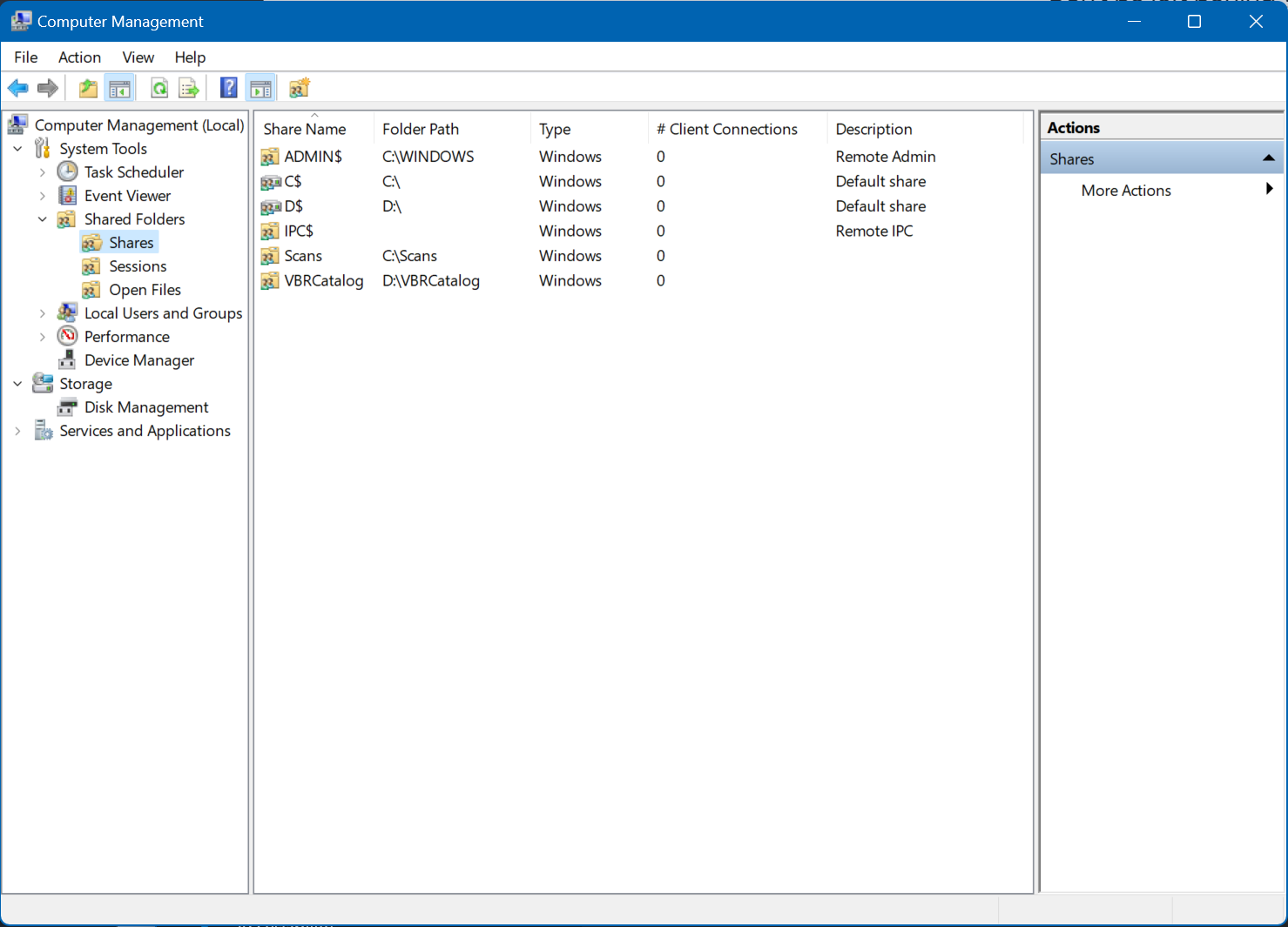Image resolution: width=1288 pixels, height=927 pixels.
Task: Click More Actions in the Actions pane
Action: 1125,190
